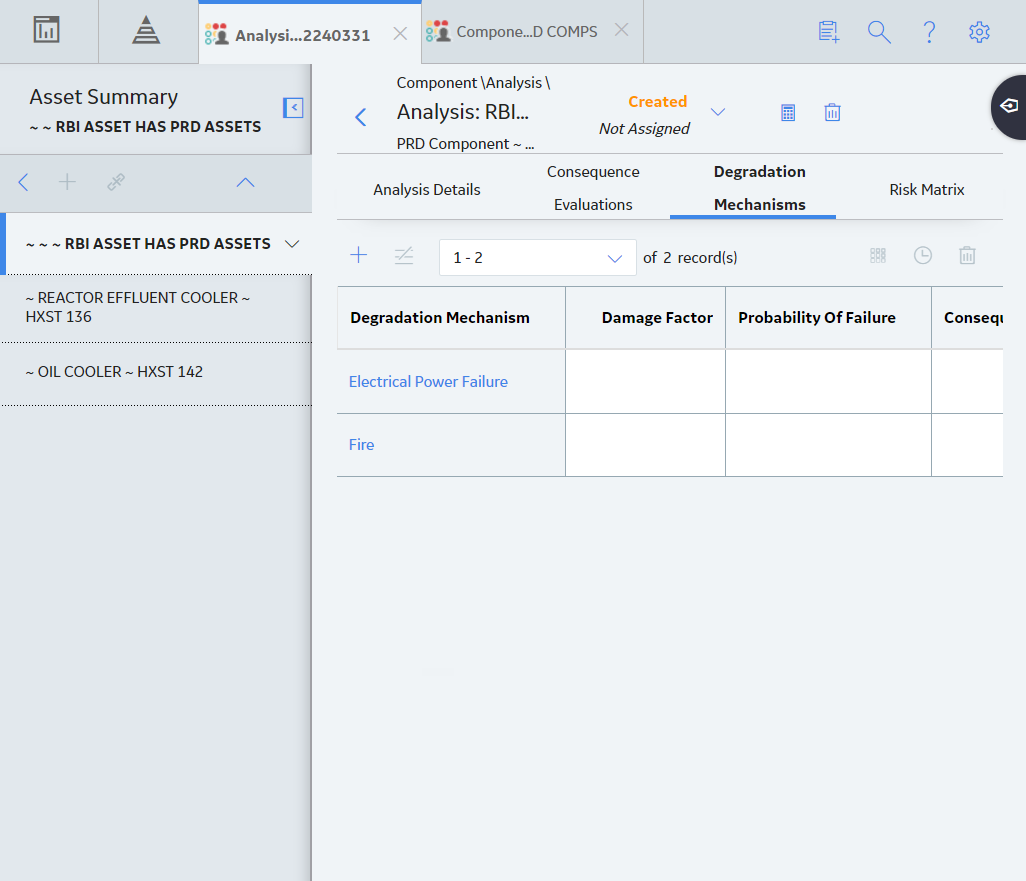Click the Component breadcrumb link
The width and height of the screenshot is (1026, 881).
[x=436, y=82]
